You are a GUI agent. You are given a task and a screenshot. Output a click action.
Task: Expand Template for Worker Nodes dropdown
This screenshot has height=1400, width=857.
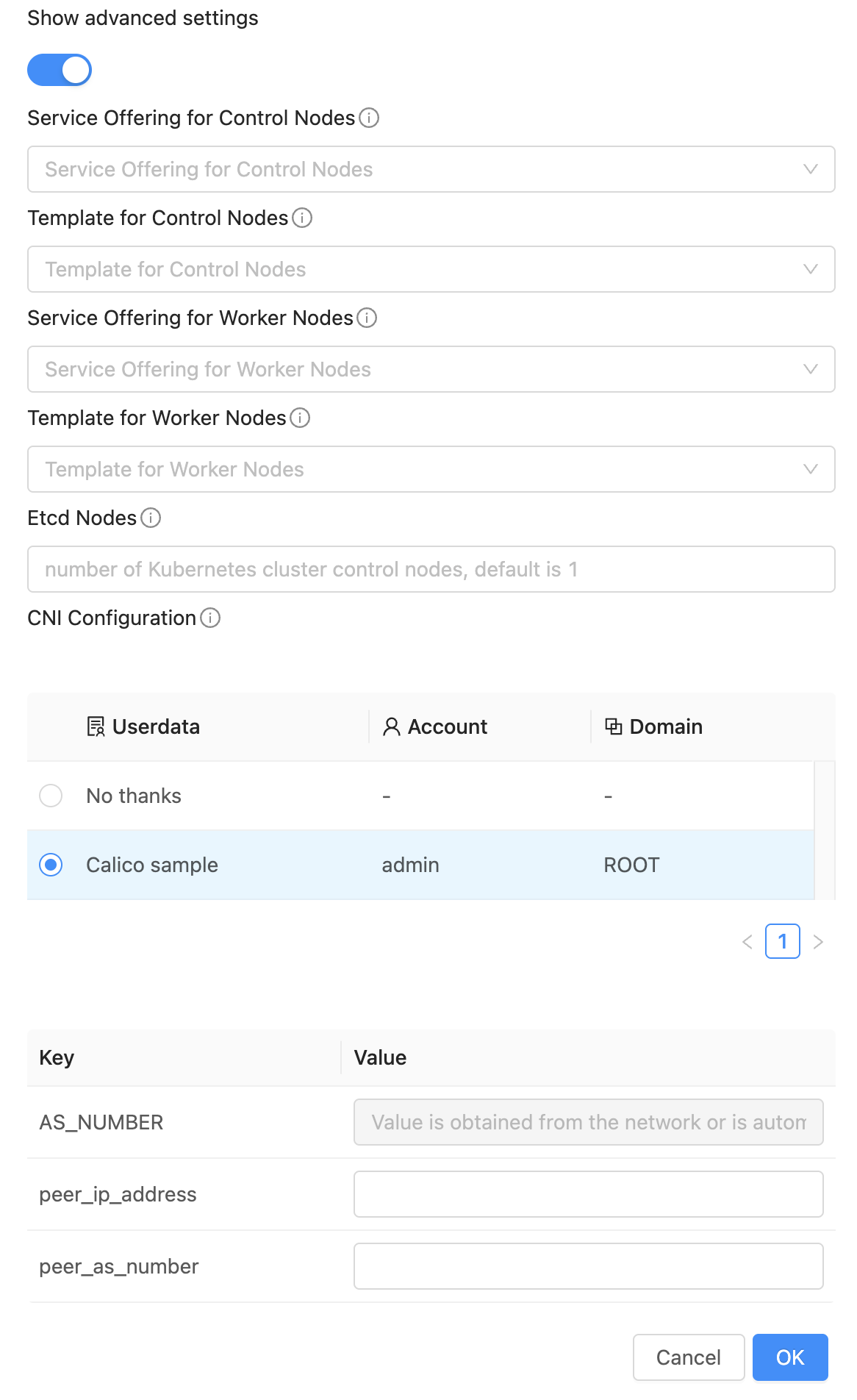[431, 469]
